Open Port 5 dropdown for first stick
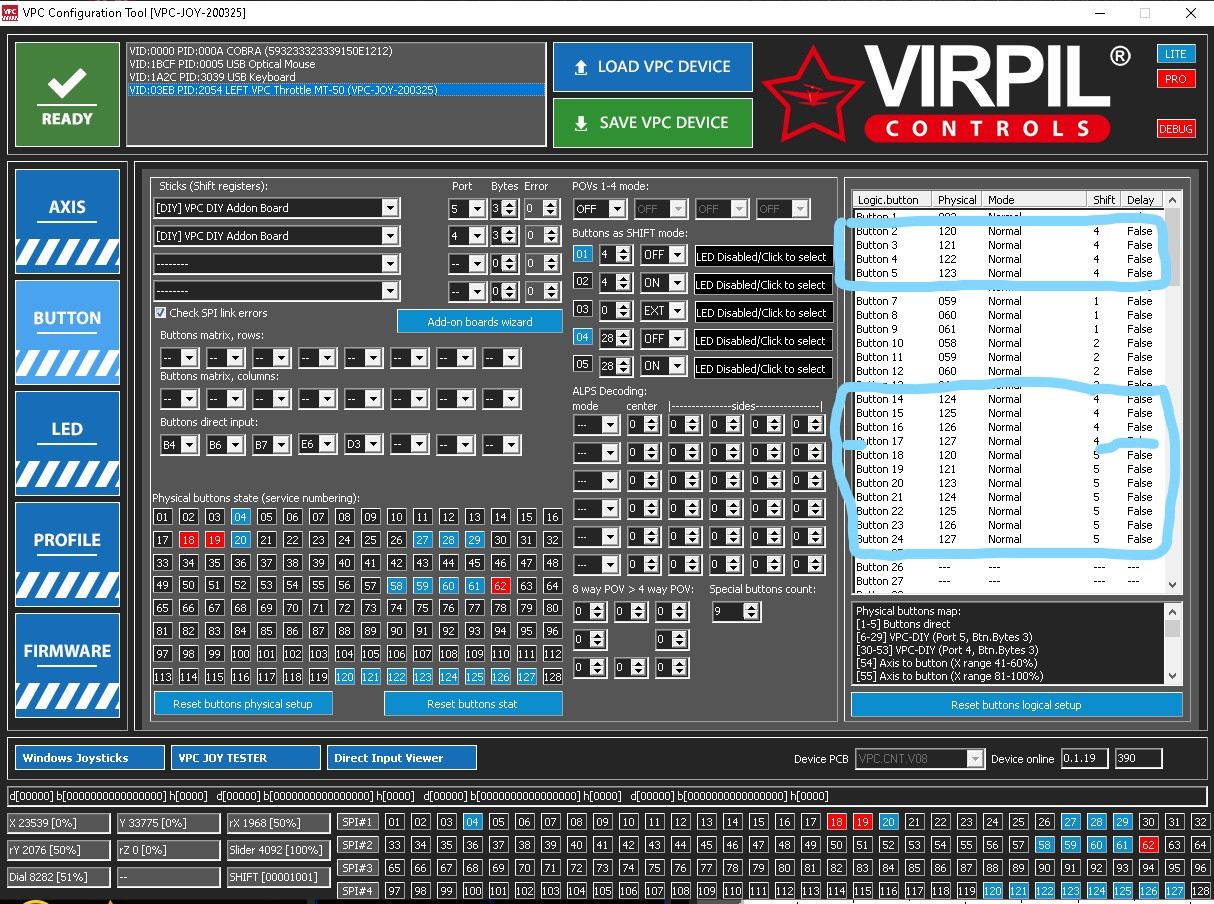Viewport: 1214px width, 904px height. pos(475,208)
